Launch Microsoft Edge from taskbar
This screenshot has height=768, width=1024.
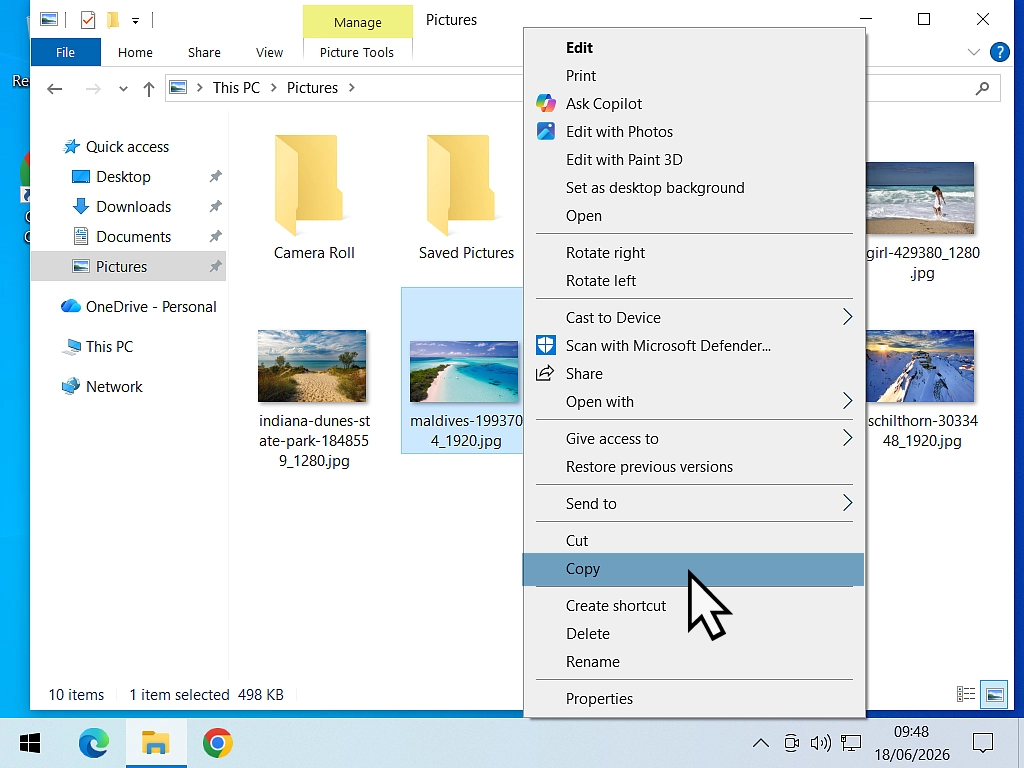coord(93,743)
